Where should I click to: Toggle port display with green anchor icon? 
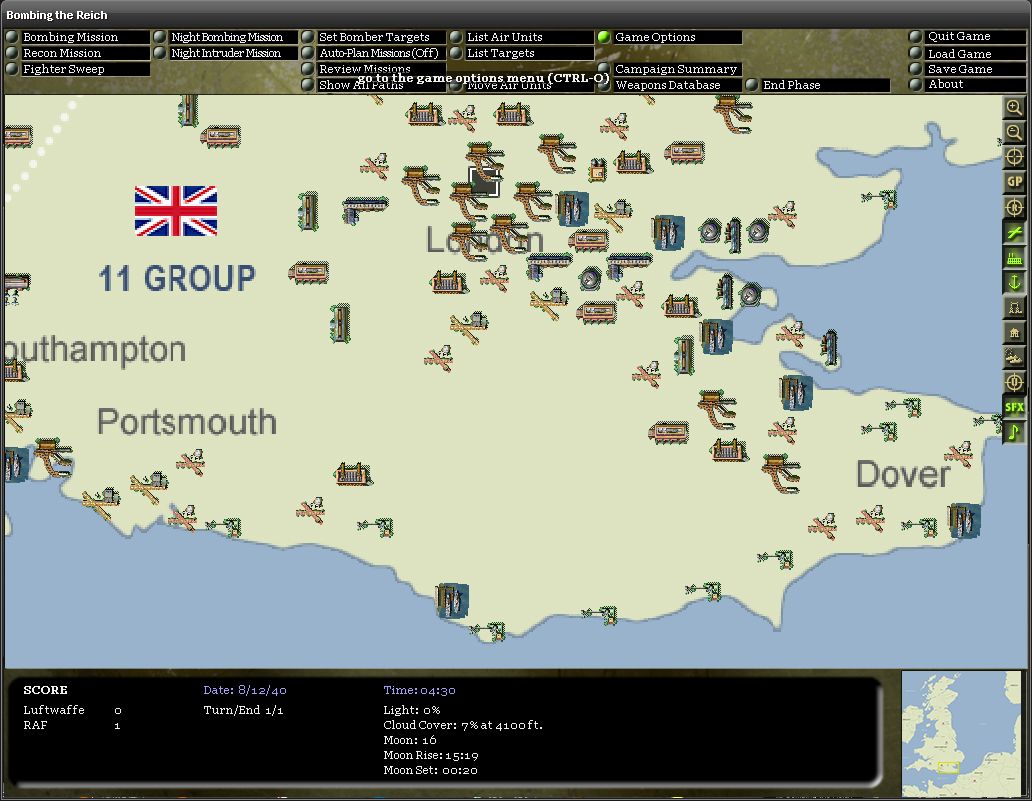[1014, 282]
